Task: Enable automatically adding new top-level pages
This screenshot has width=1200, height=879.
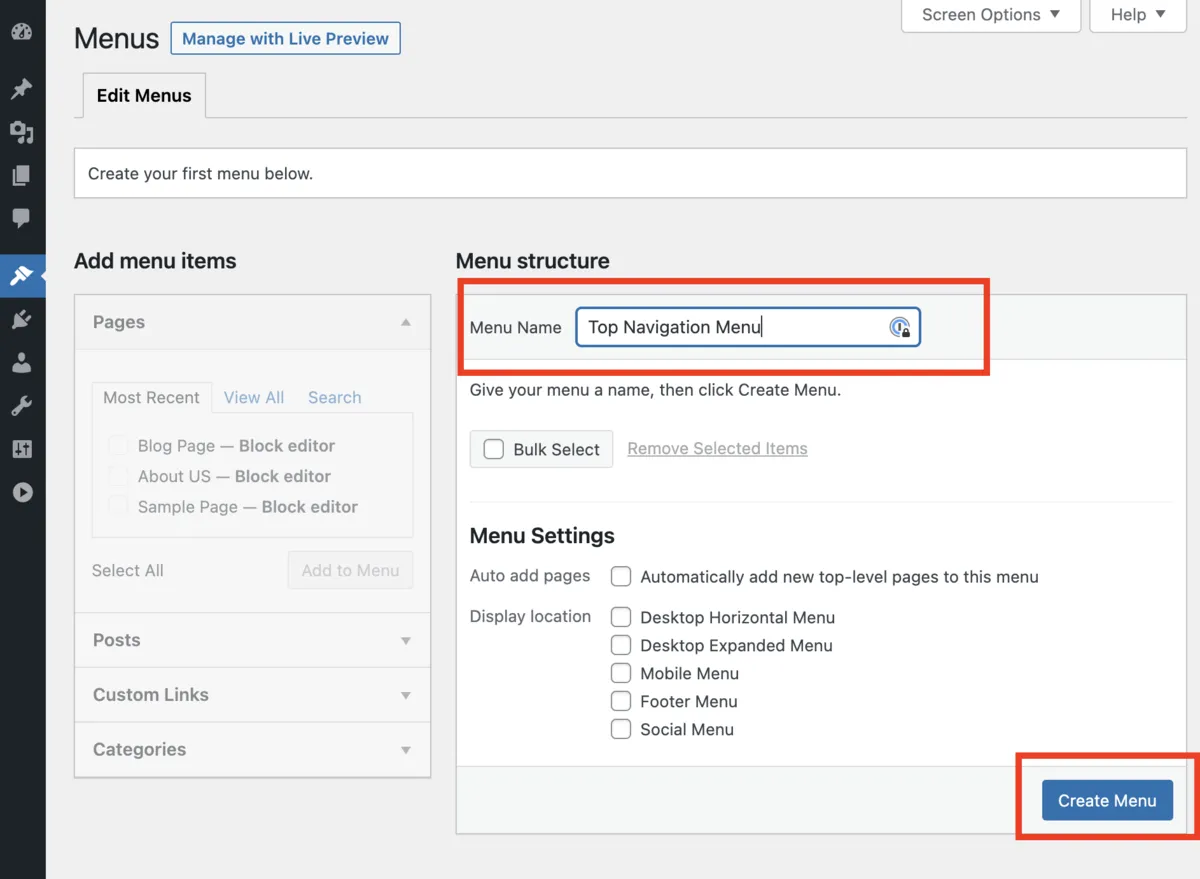Action: [x=621, y=576]
